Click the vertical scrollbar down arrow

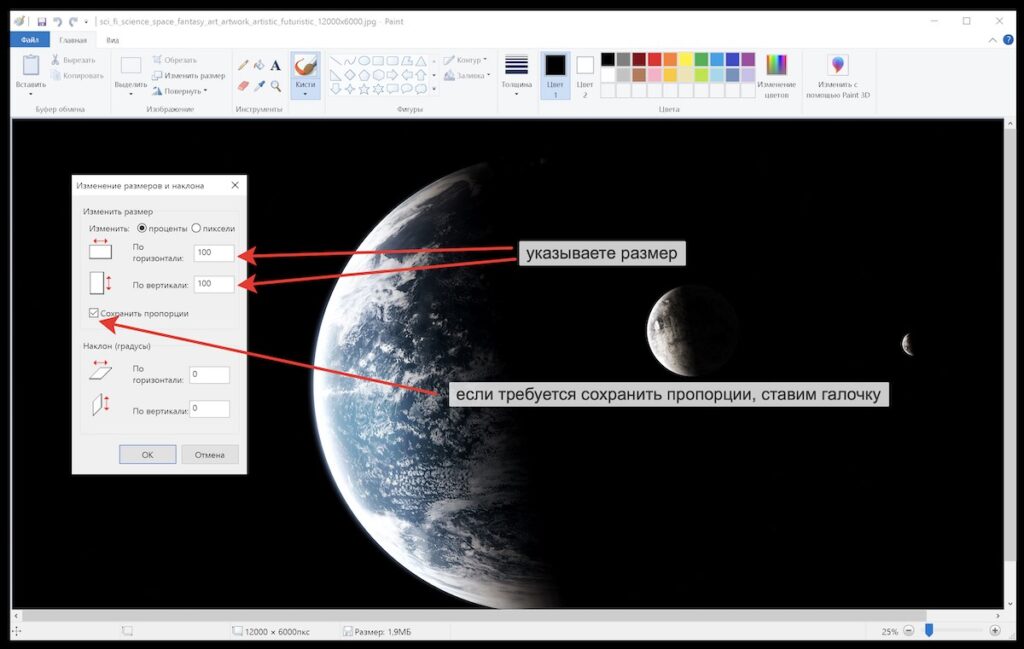tap(1010, 603)
